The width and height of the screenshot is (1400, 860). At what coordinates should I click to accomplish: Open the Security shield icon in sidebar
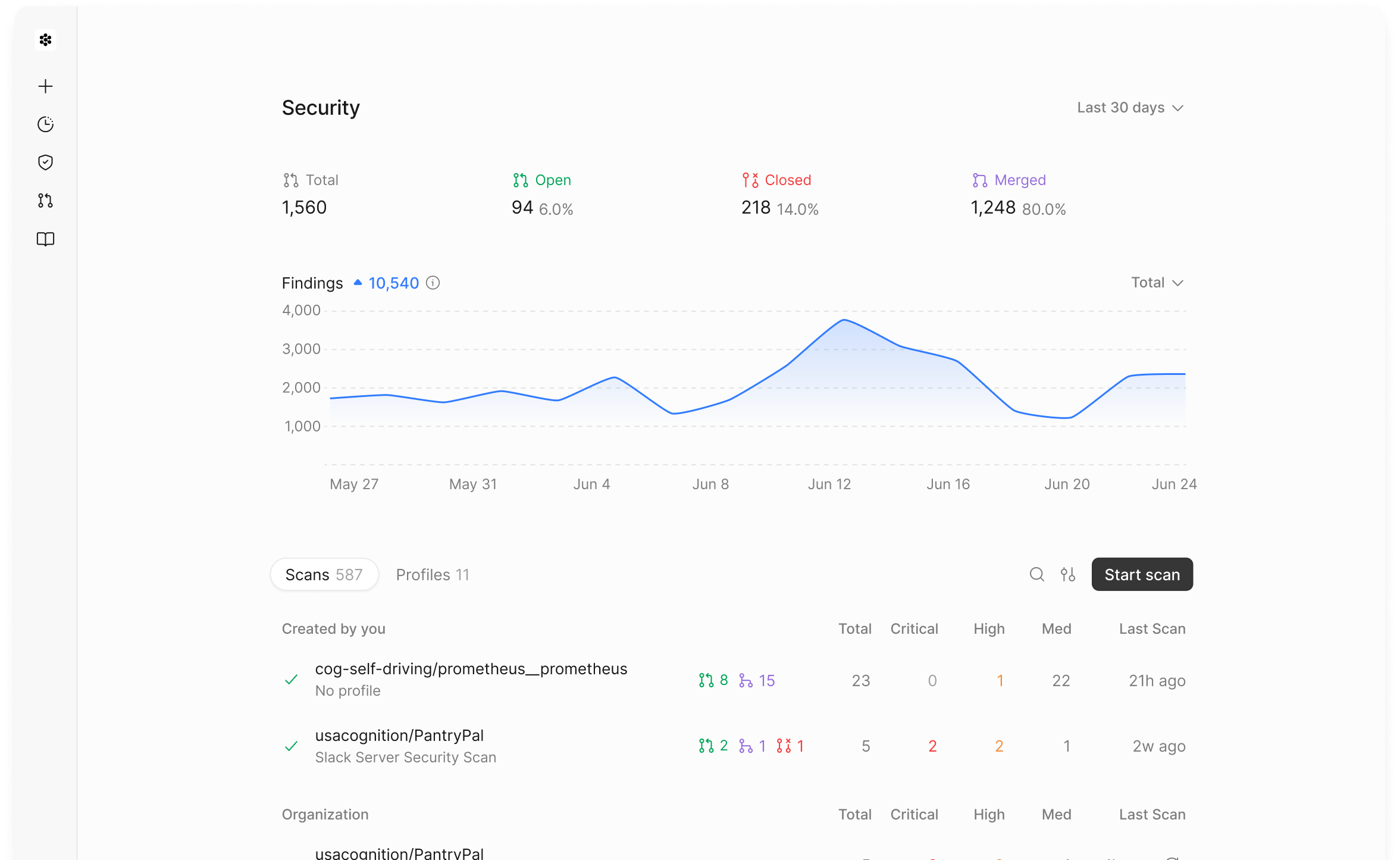45,162
